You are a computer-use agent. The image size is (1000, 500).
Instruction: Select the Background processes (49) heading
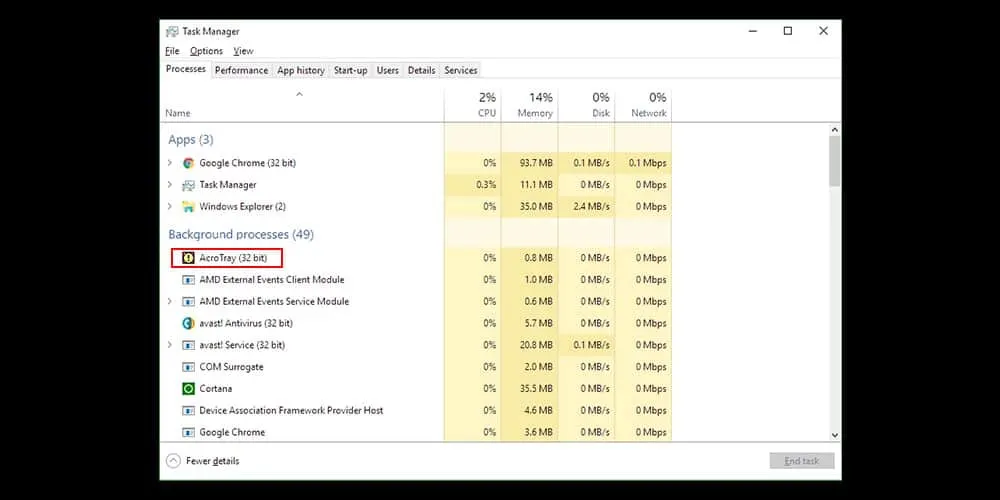tap(241, 234)
